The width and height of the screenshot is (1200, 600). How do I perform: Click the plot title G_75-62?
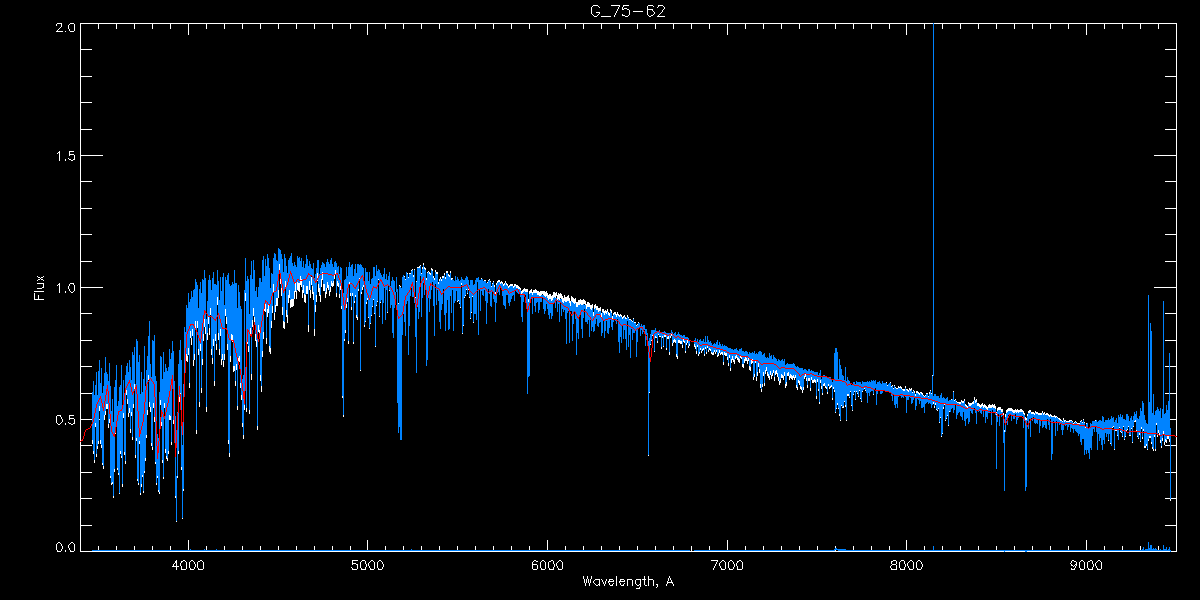tap(627, 11)
